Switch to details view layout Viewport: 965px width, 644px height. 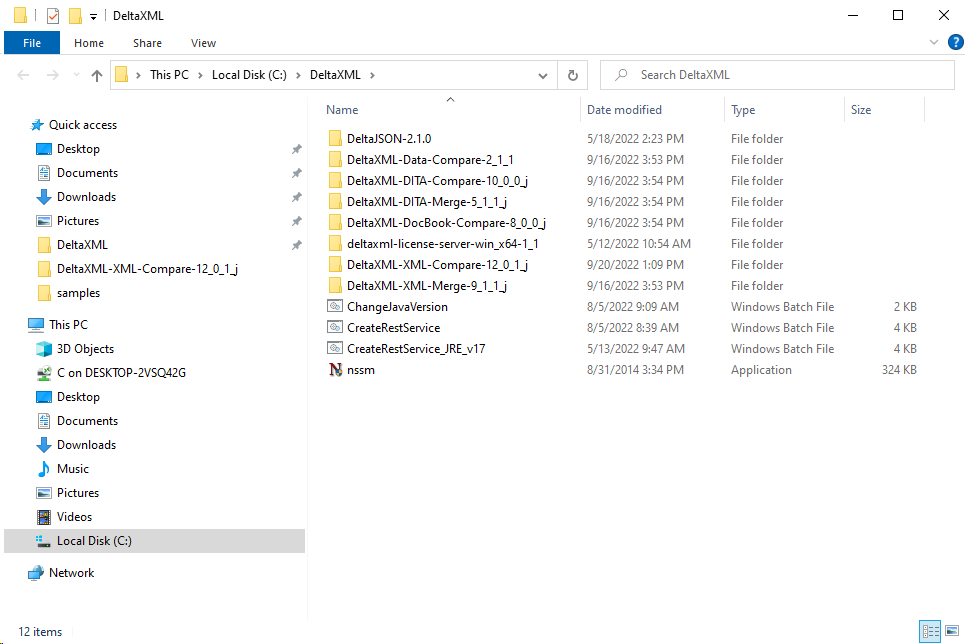point(930,631)
